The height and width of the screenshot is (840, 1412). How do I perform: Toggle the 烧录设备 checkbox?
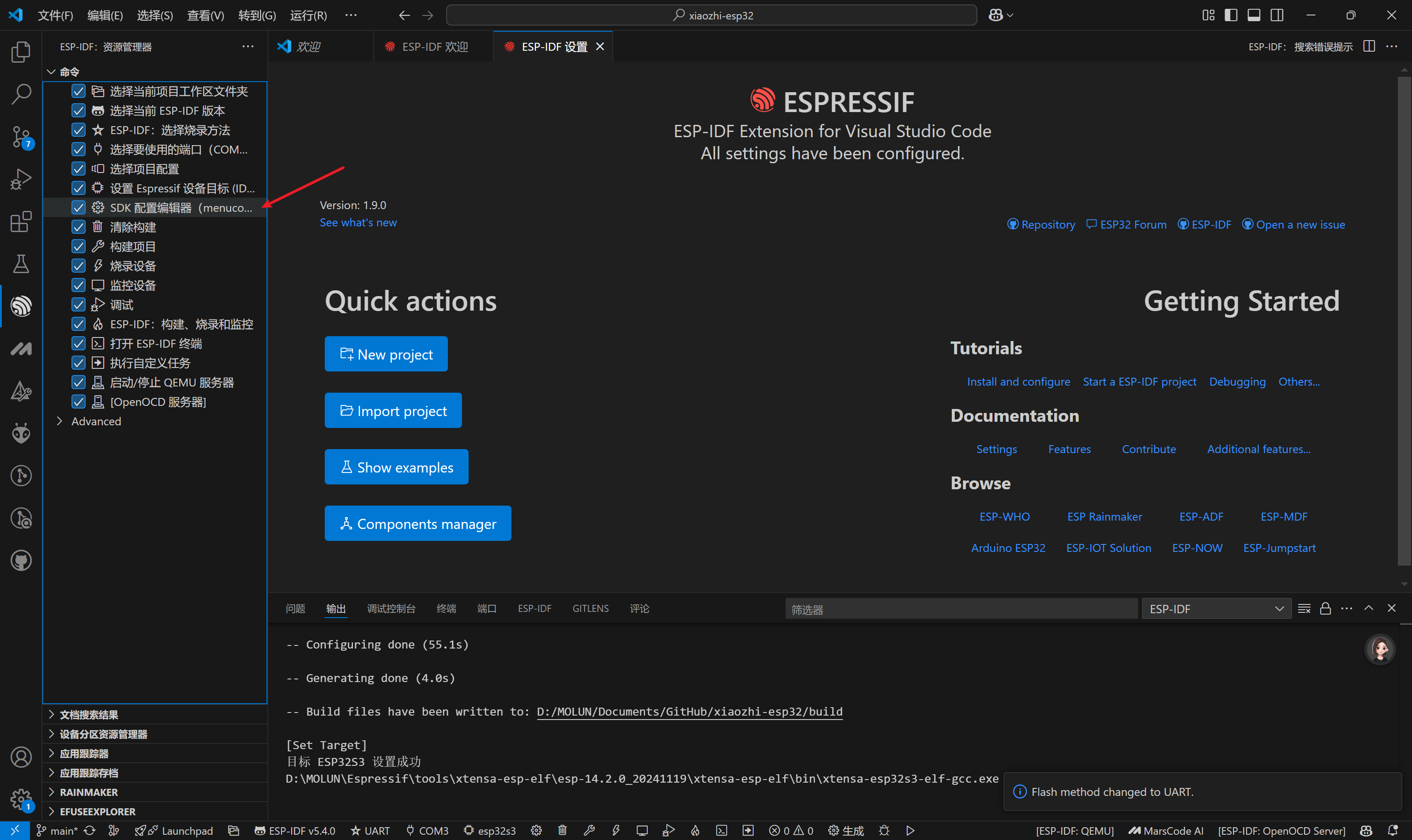79,266
